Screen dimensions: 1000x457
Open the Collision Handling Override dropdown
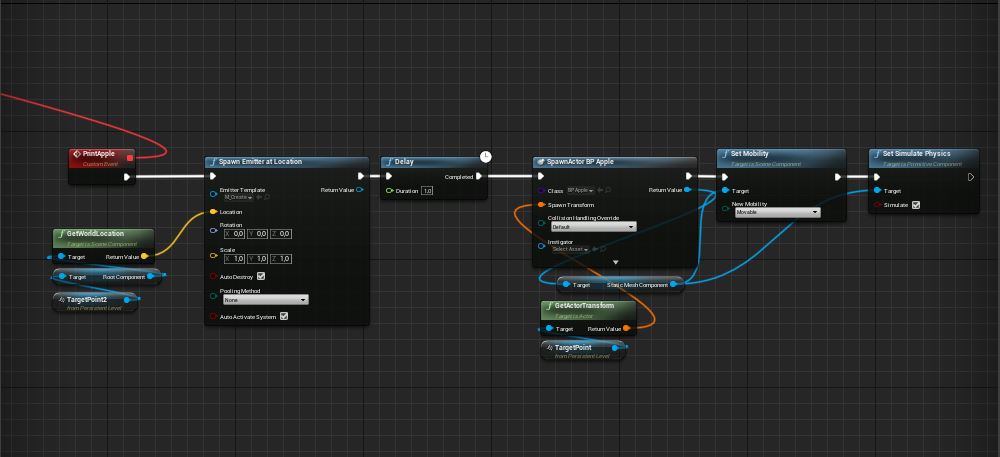(593, 227)
